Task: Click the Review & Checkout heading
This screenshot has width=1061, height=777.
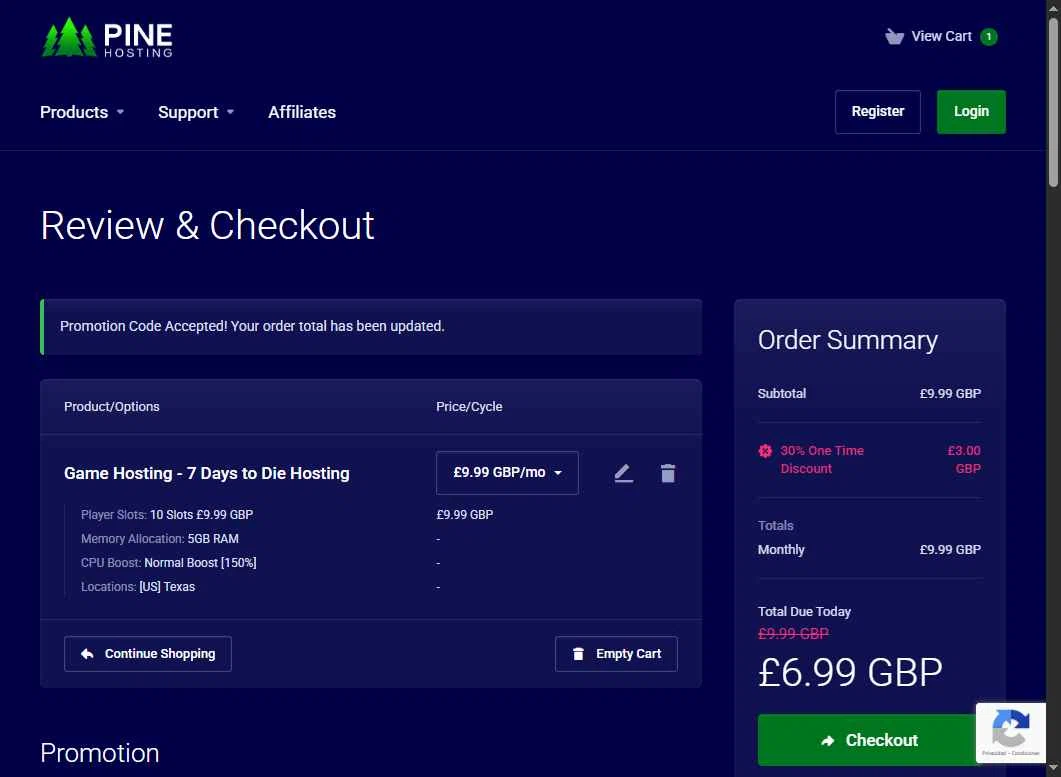Action: [207, 225]
